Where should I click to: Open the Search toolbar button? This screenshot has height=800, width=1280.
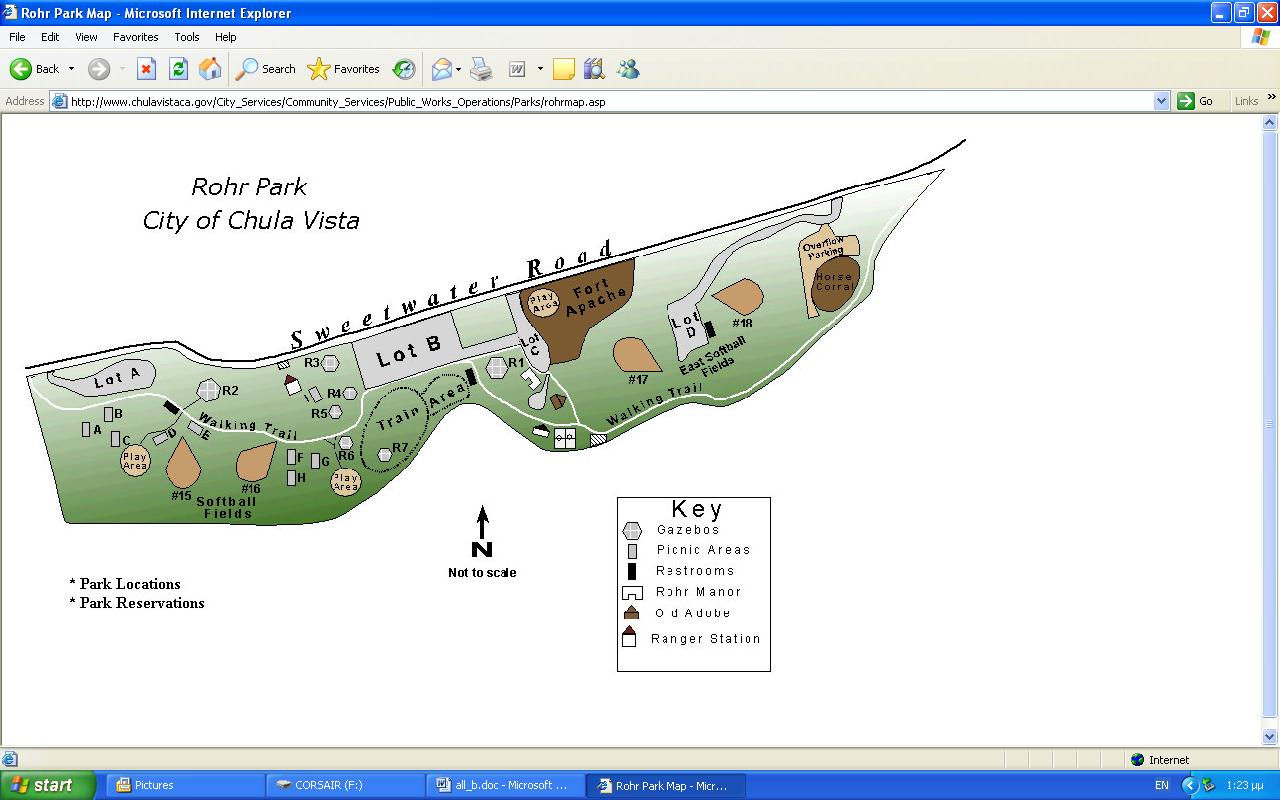click(x=266, y=69)
